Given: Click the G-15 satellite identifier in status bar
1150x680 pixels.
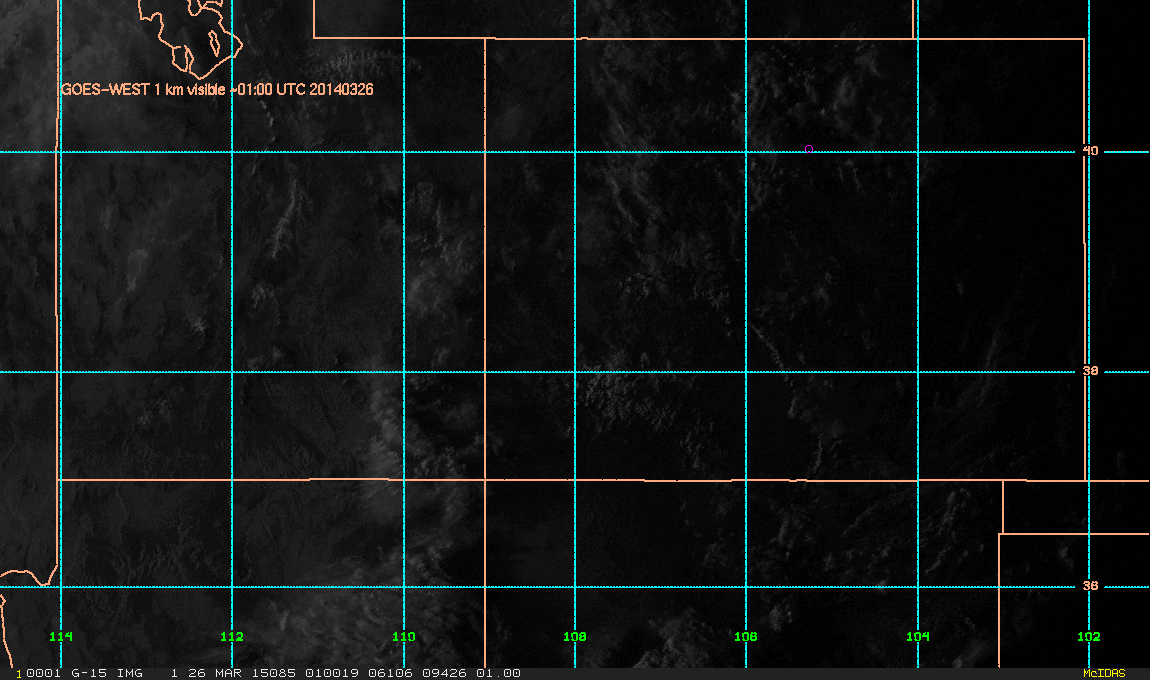Looking at the screenshot, I should 88,673.
